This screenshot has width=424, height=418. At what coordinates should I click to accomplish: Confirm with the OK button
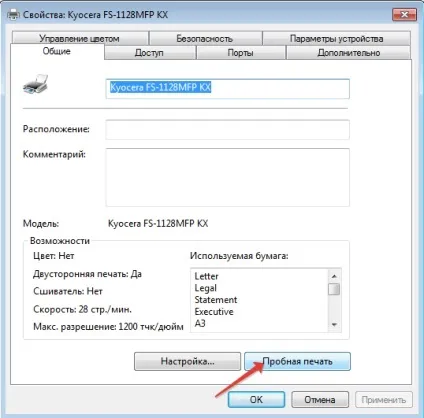[256, 399]
